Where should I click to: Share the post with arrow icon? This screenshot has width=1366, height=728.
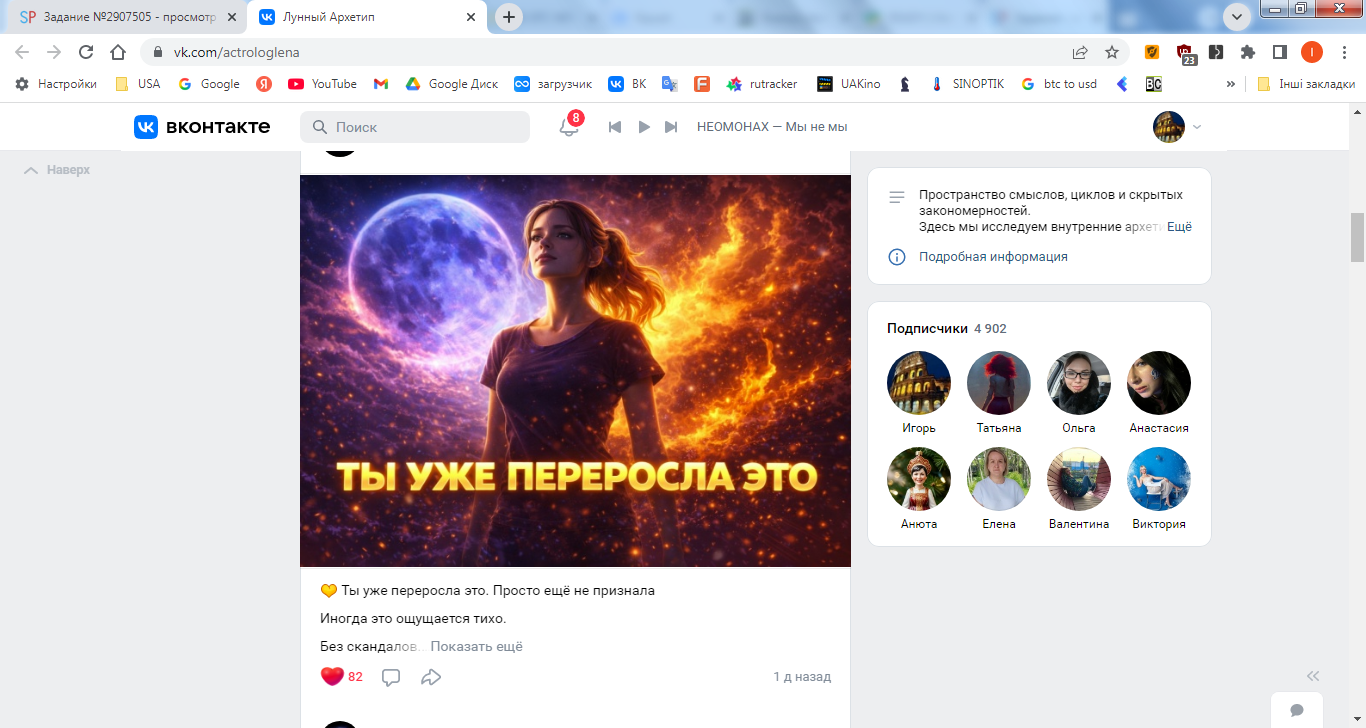click(x=431, y=677)
